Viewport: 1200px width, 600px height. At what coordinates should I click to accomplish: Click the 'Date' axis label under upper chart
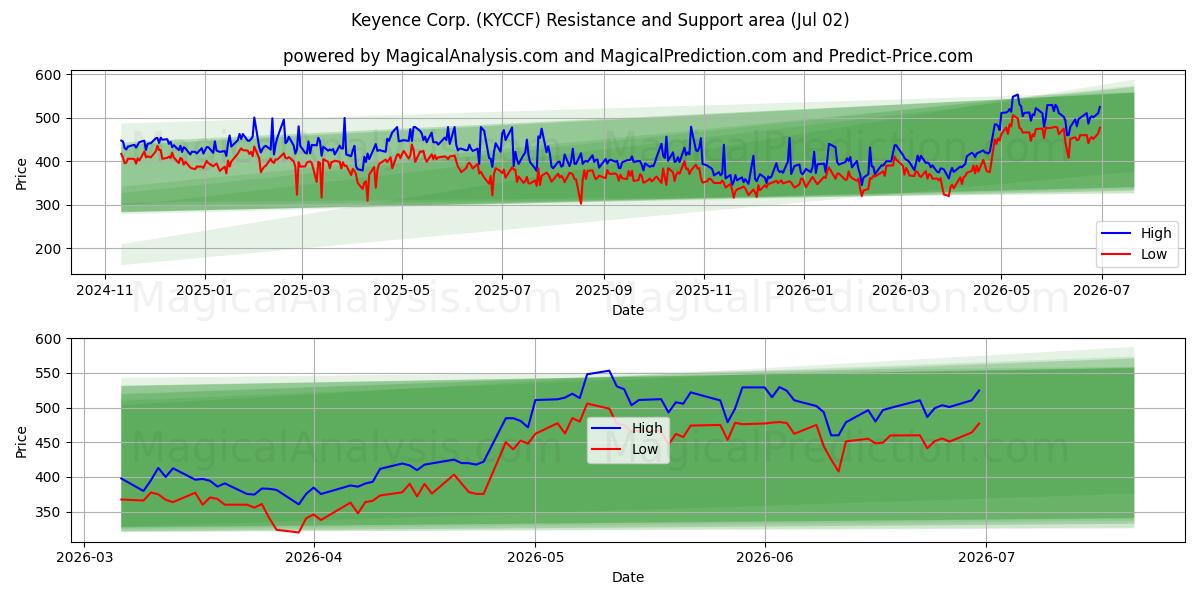[628, 311]
